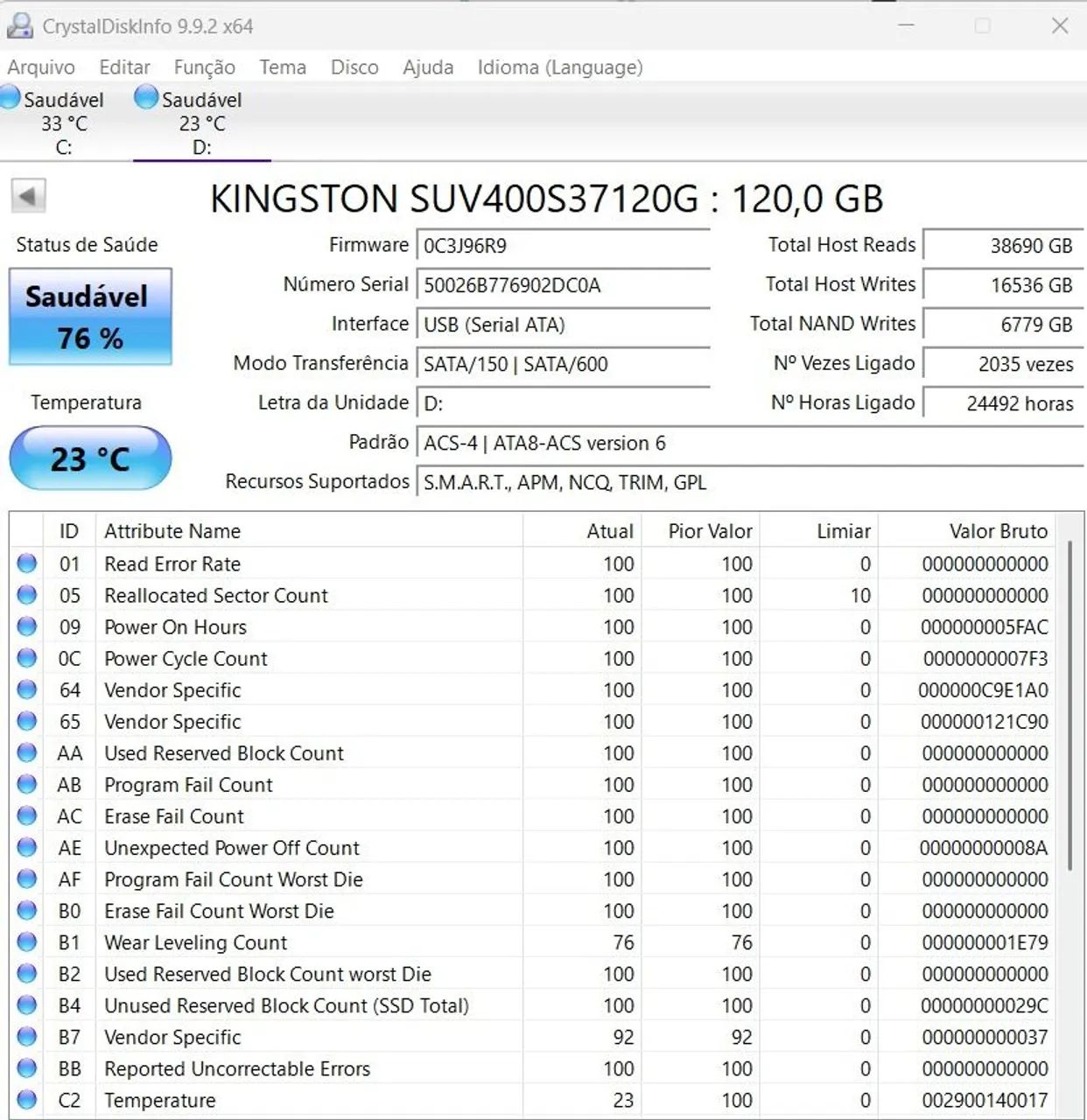The height and width of the screenshot is (1120, 1087).
Task: Click the Pior Valor column header
Action: point(700,531)
